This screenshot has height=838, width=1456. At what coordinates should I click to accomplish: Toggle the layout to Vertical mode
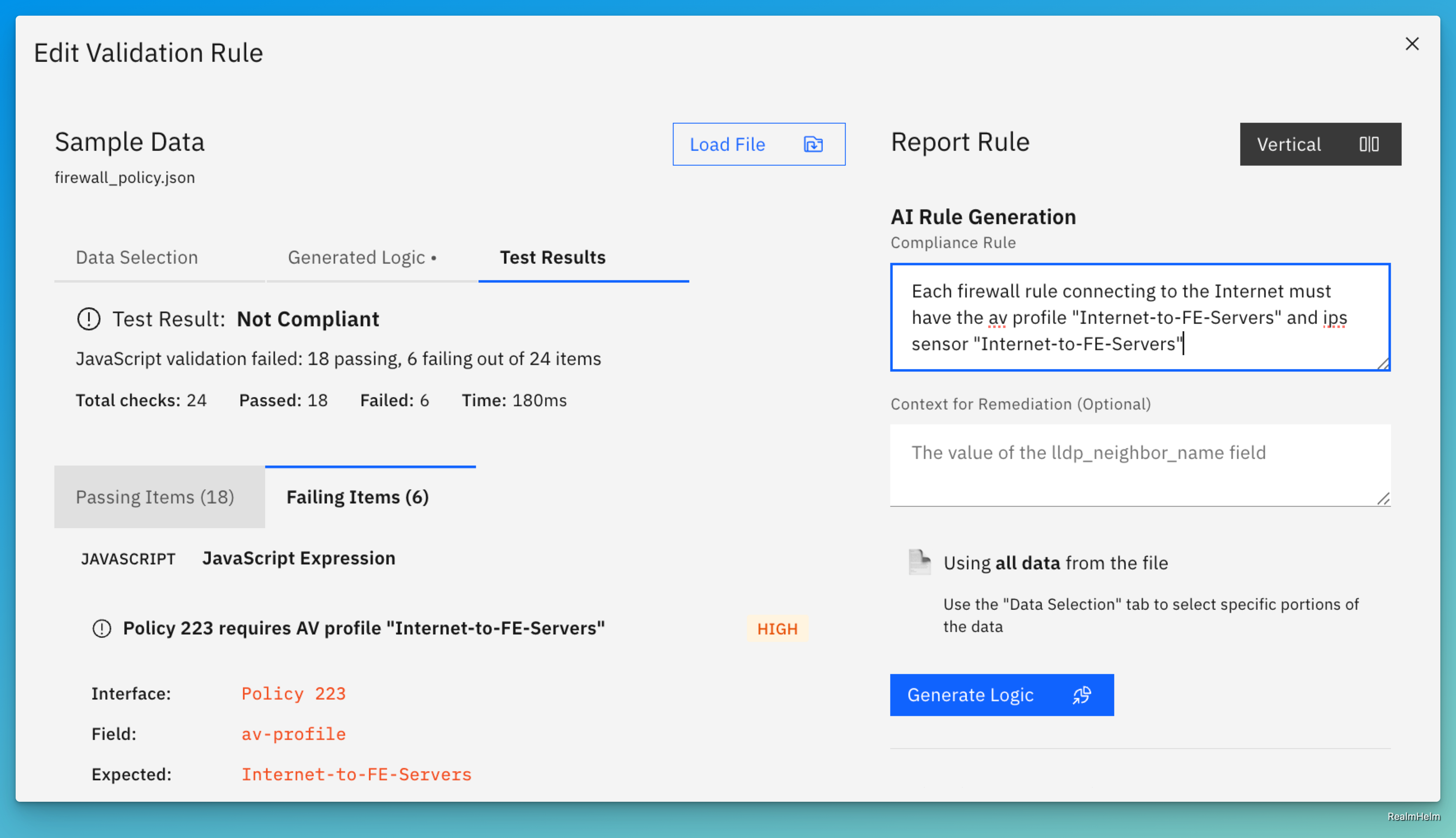(x=1320, y=145)
